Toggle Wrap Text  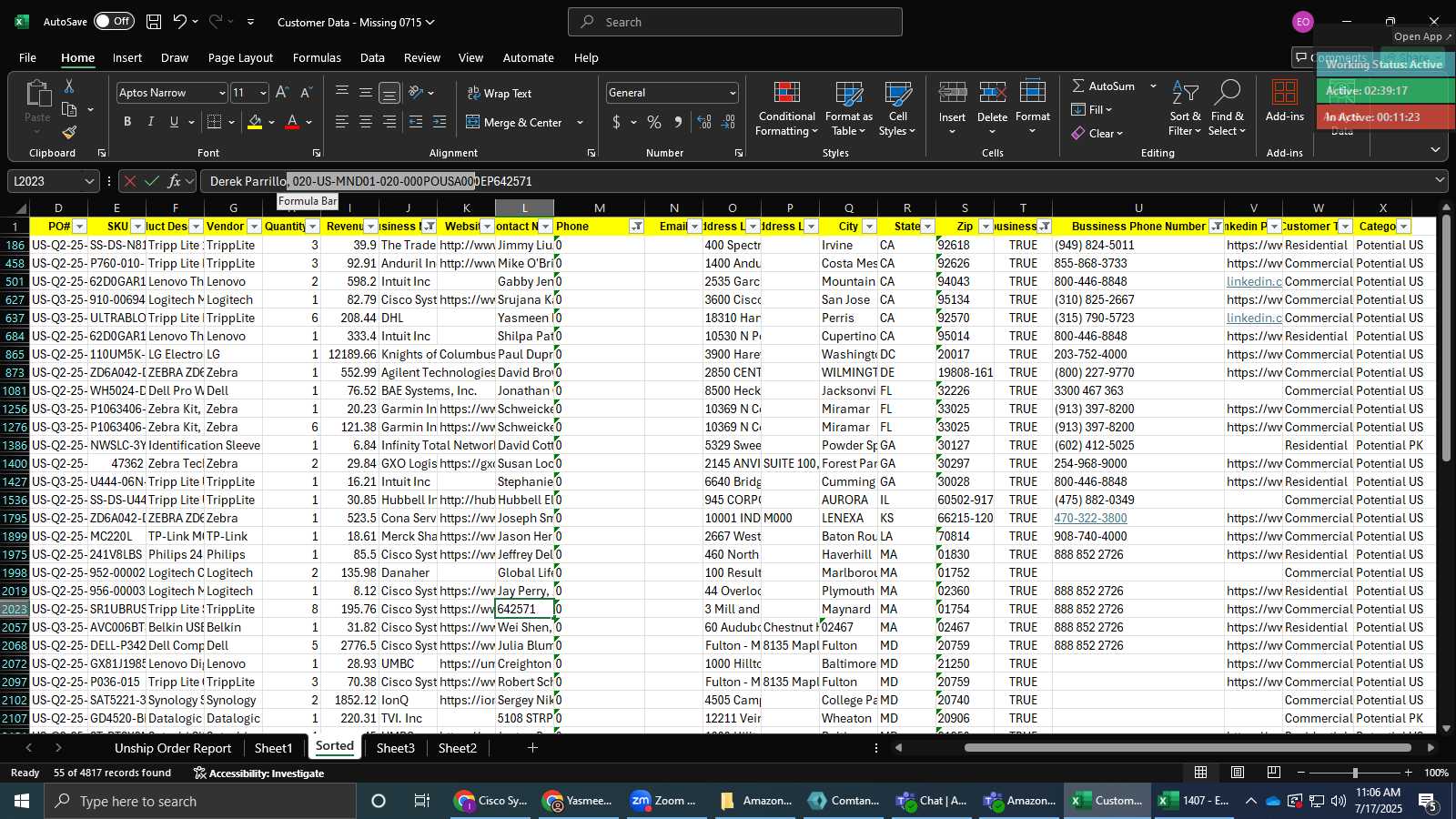tap(500, 93)
